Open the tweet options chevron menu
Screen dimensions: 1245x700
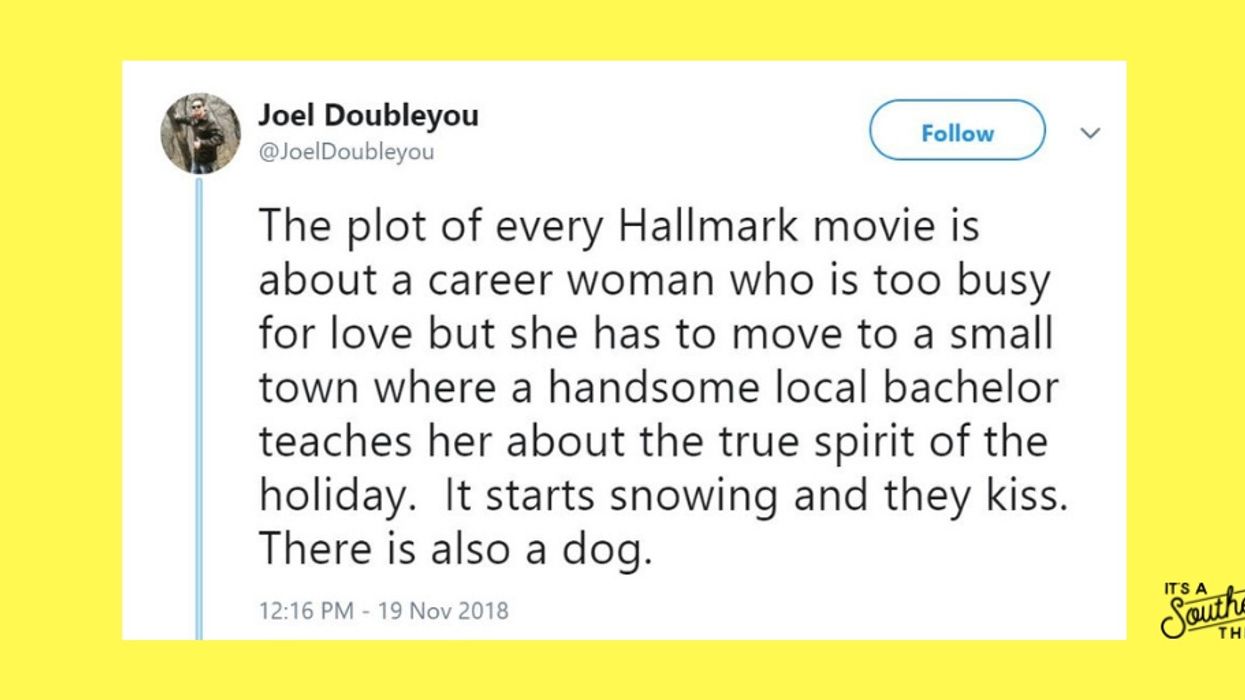tap(1090, 133)
